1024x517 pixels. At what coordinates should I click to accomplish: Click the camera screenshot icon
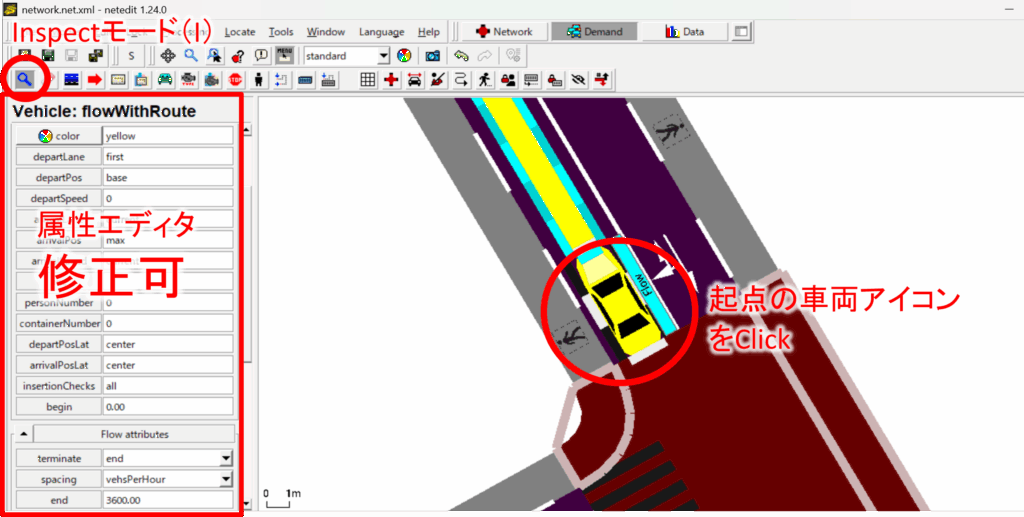coord(433,56)
